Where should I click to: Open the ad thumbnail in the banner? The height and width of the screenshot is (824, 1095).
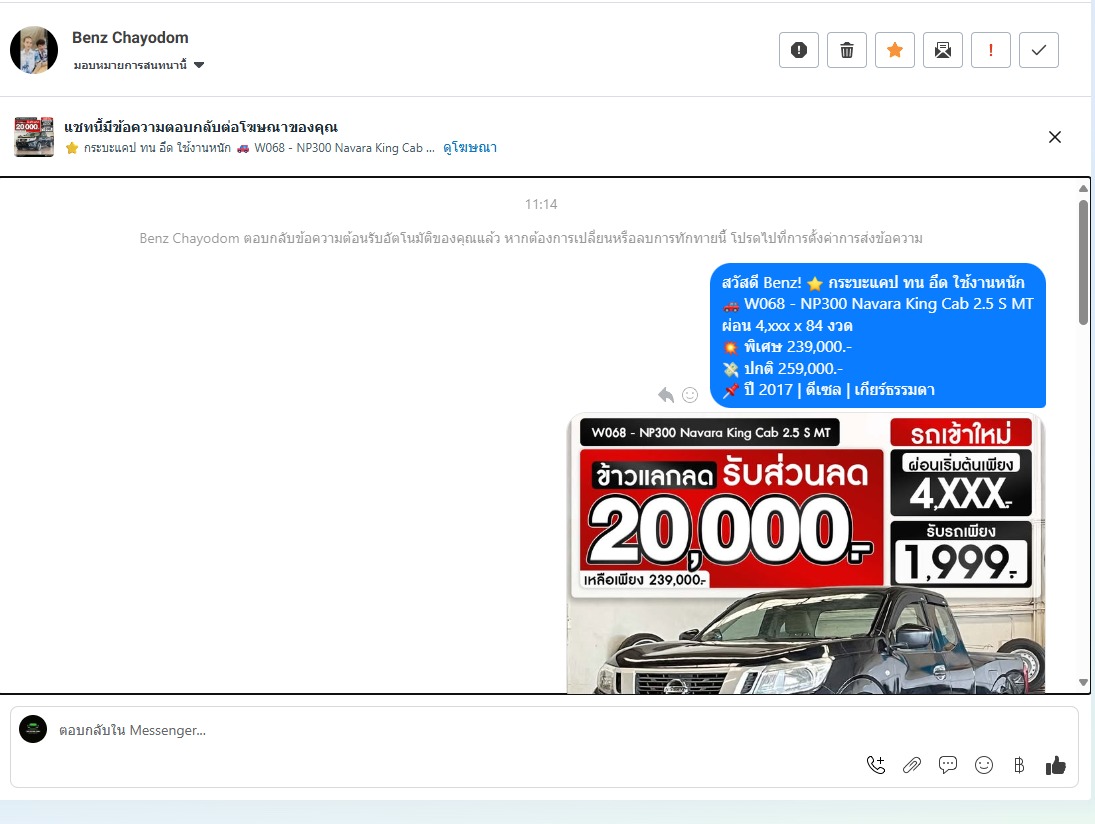coord(34,137)
